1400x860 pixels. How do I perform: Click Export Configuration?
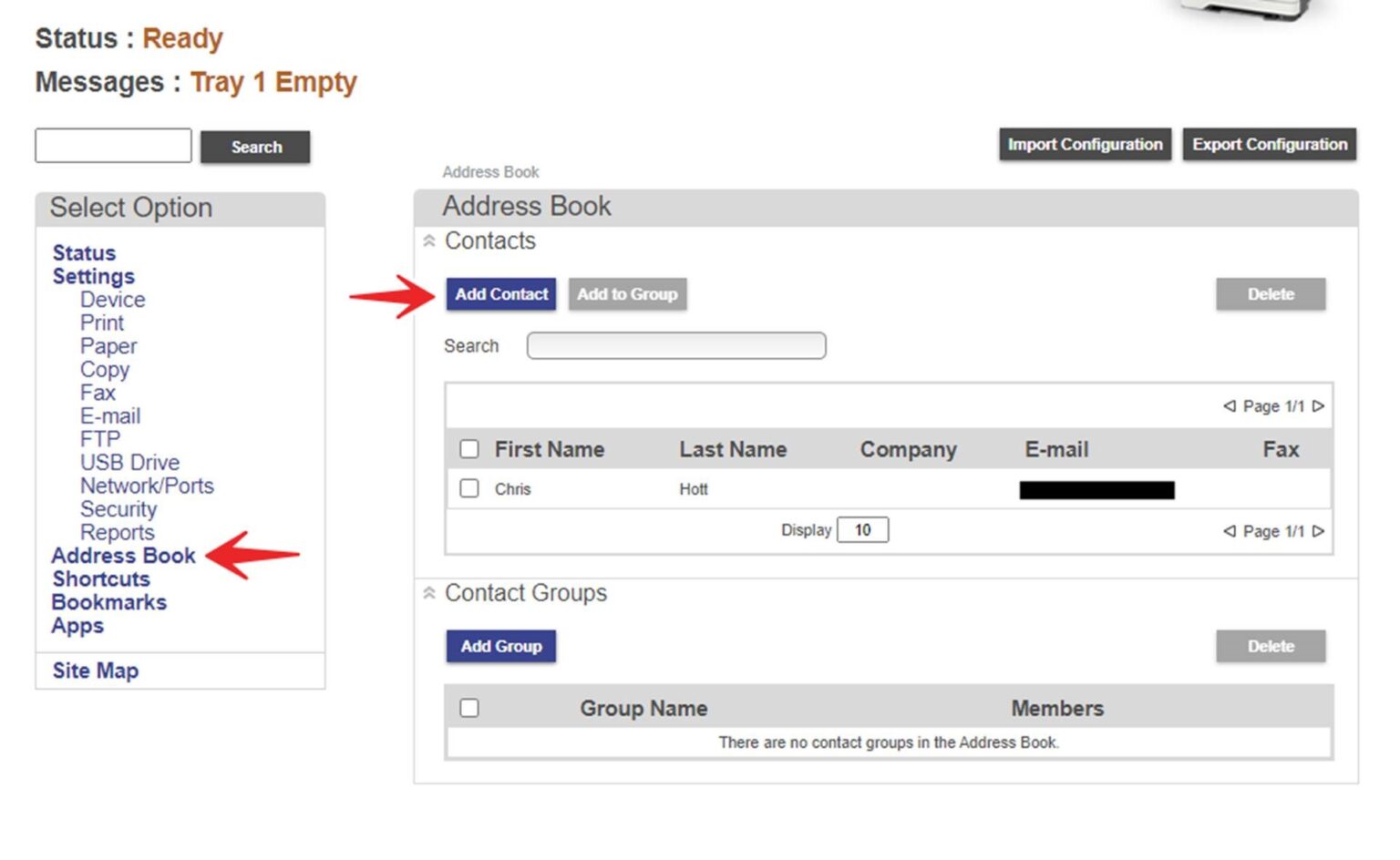tap(1268, 144)
